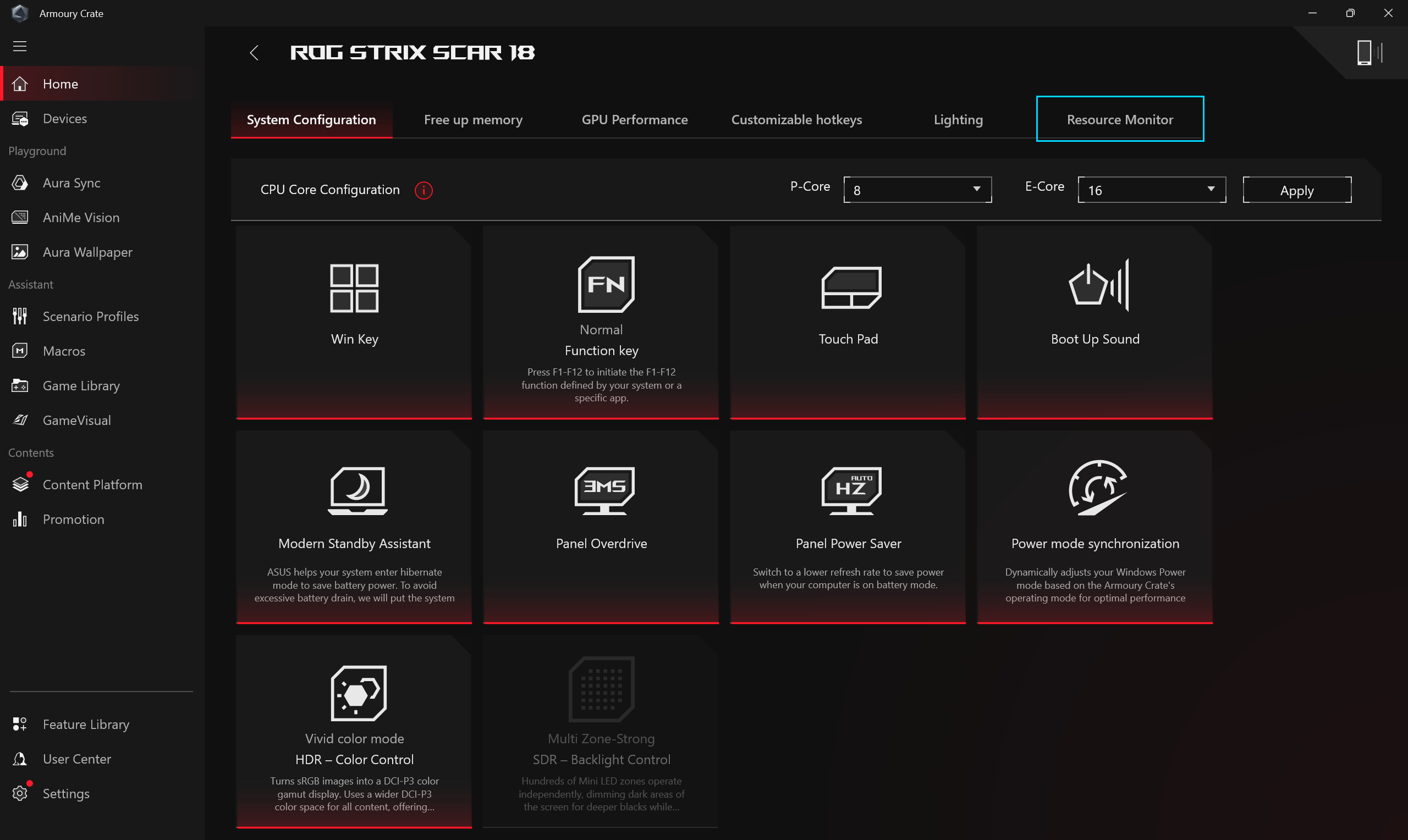Click the Armoury Crate logo icon
Viewport: 1408px width, 840px height.
coord(20,13)
